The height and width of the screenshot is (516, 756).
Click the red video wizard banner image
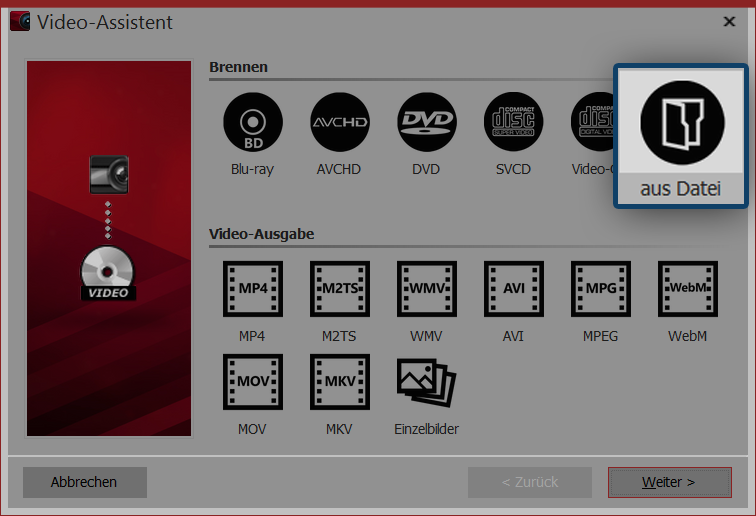(x=109, y=248)
